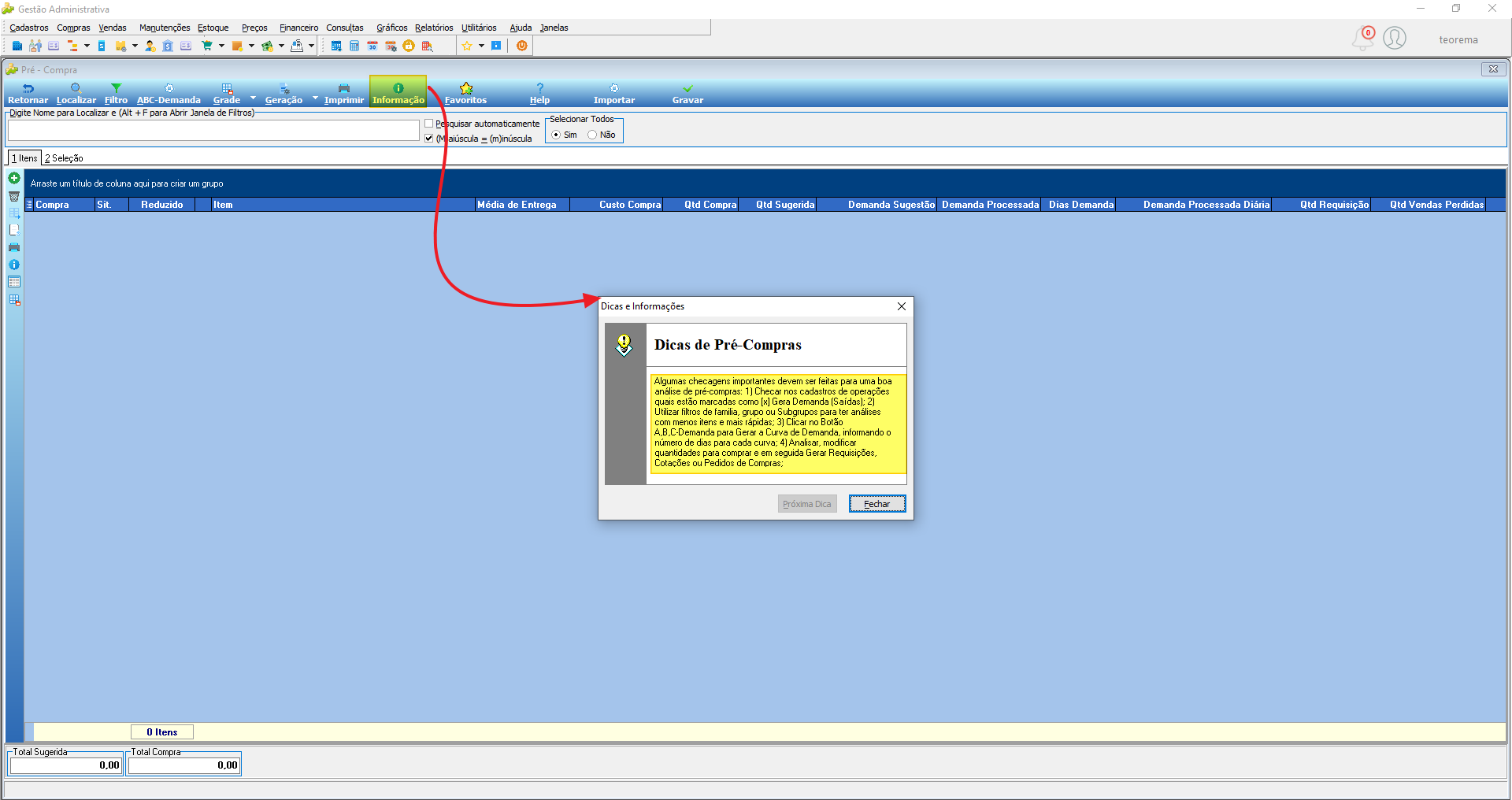Image resolution: width=1512 pixels, height=800 pixels.
Task: Click the green plus icon in the side strip
Action: (14, 179)
